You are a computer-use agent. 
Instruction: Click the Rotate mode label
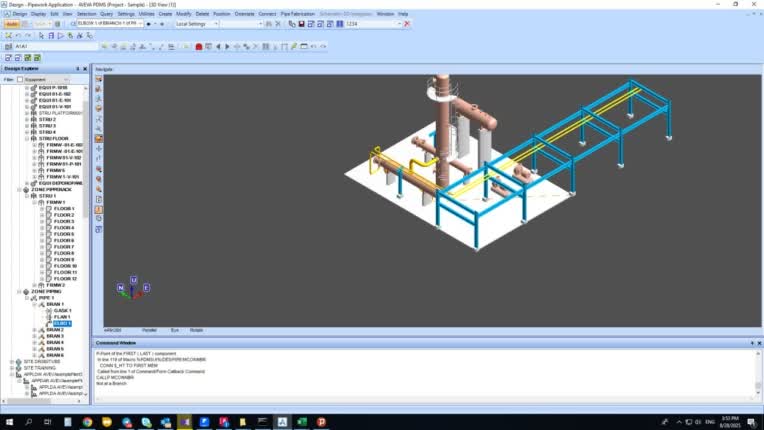pos(196,330)
